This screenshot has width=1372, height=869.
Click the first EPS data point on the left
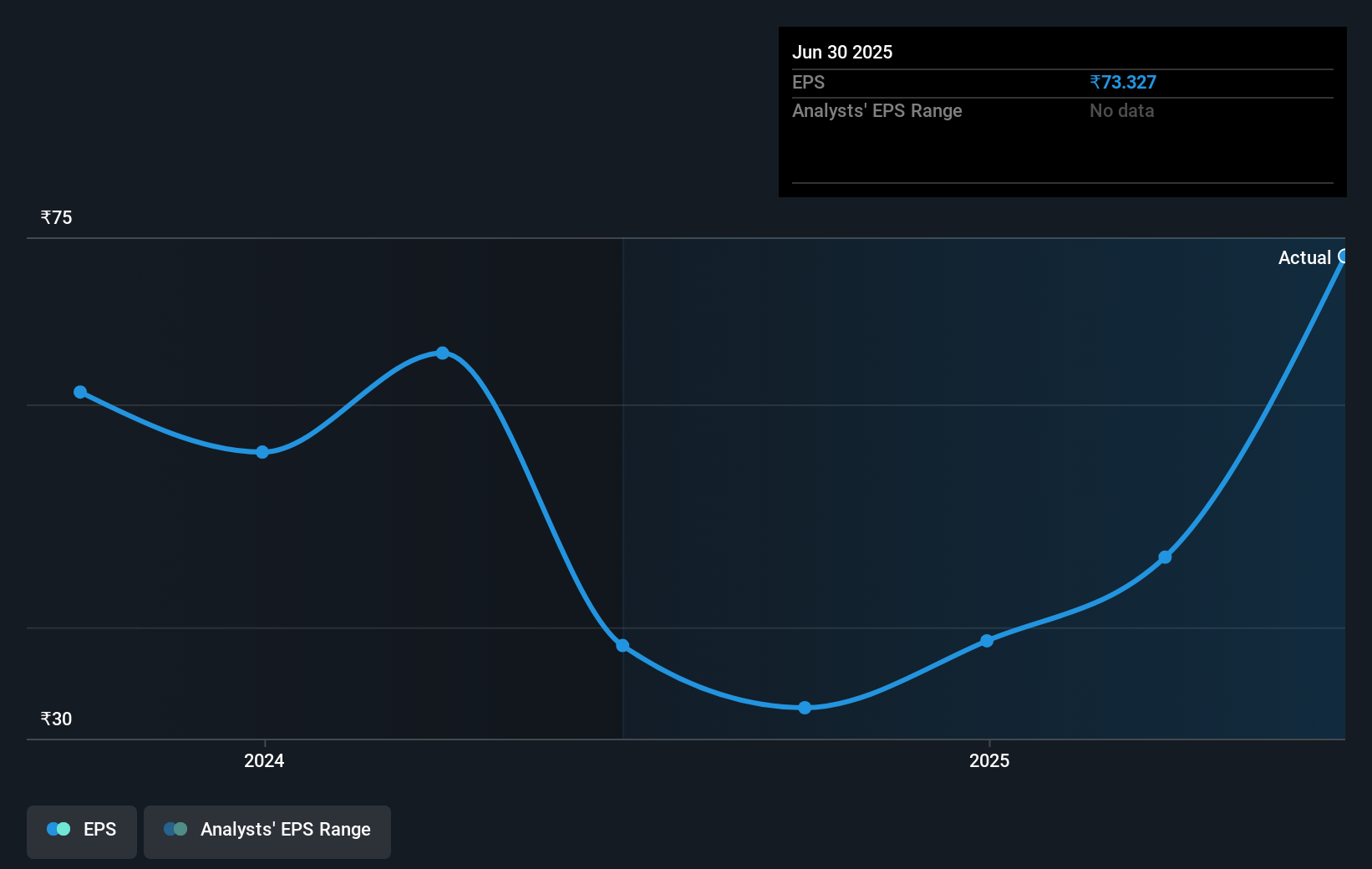pyautogui.click(x=79, y=391)
